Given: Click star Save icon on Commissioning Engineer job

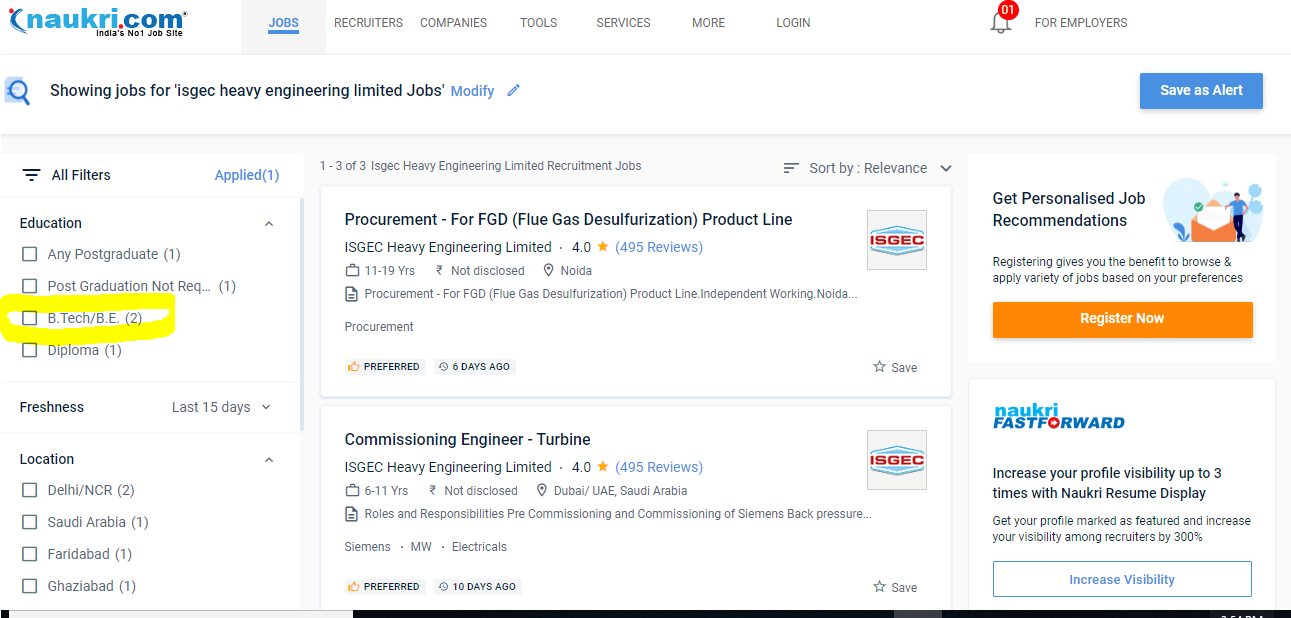Looking at the screenshot, I should coord(879,587).
